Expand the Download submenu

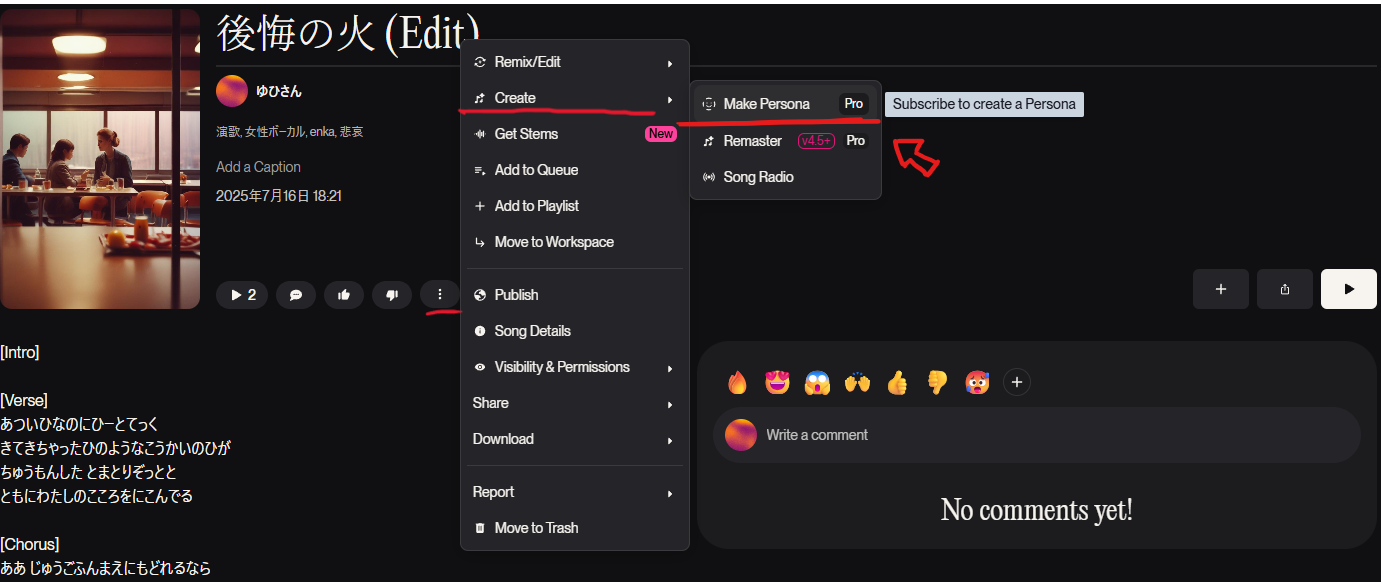point(575,439)
